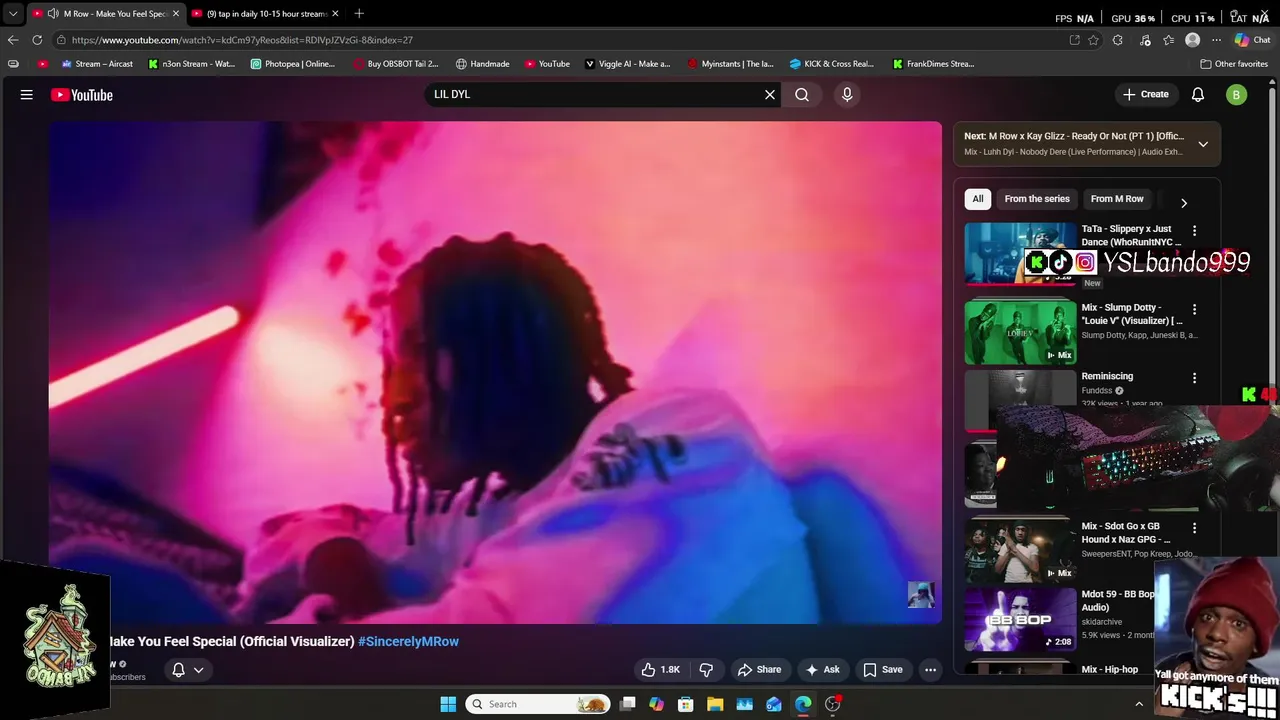The image size is (1280, 720).
Task: Open options for TaTa Slippery video
Action: (x=1194, y=231)
